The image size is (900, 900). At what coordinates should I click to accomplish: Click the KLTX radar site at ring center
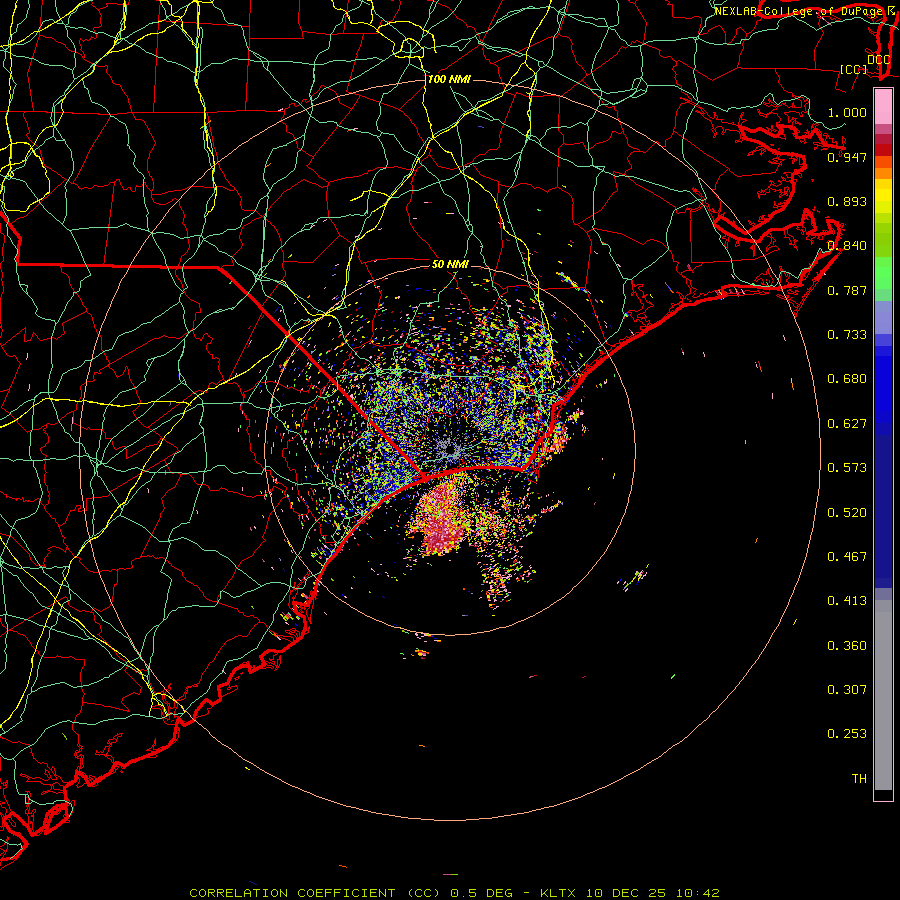[x=451, y=451]
